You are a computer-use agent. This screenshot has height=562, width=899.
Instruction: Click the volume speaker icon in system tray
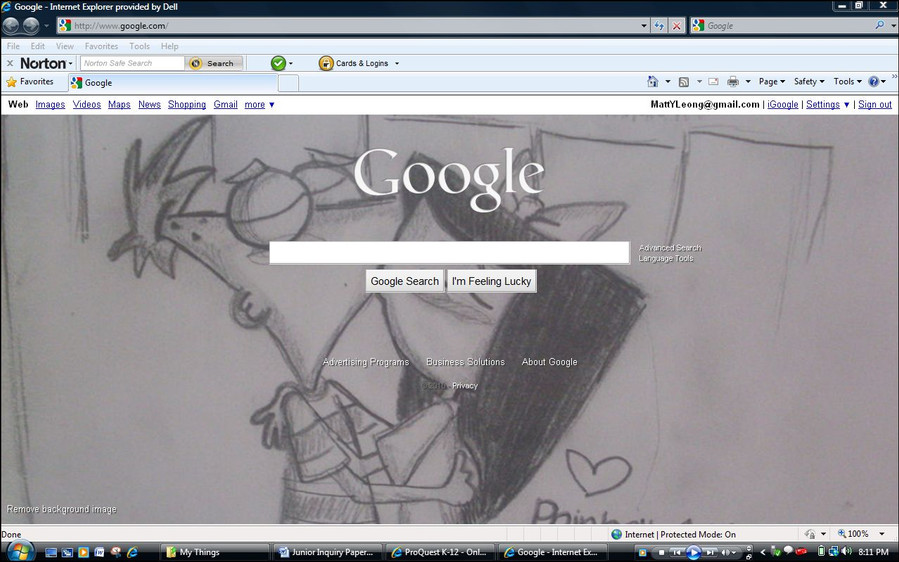[847, 552]
